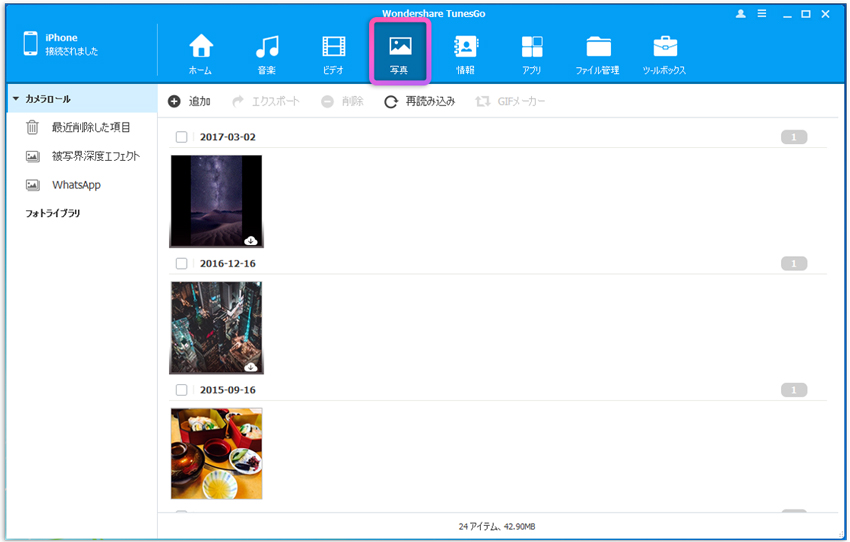Select the Milky Way night sky thumbnail

216,201
